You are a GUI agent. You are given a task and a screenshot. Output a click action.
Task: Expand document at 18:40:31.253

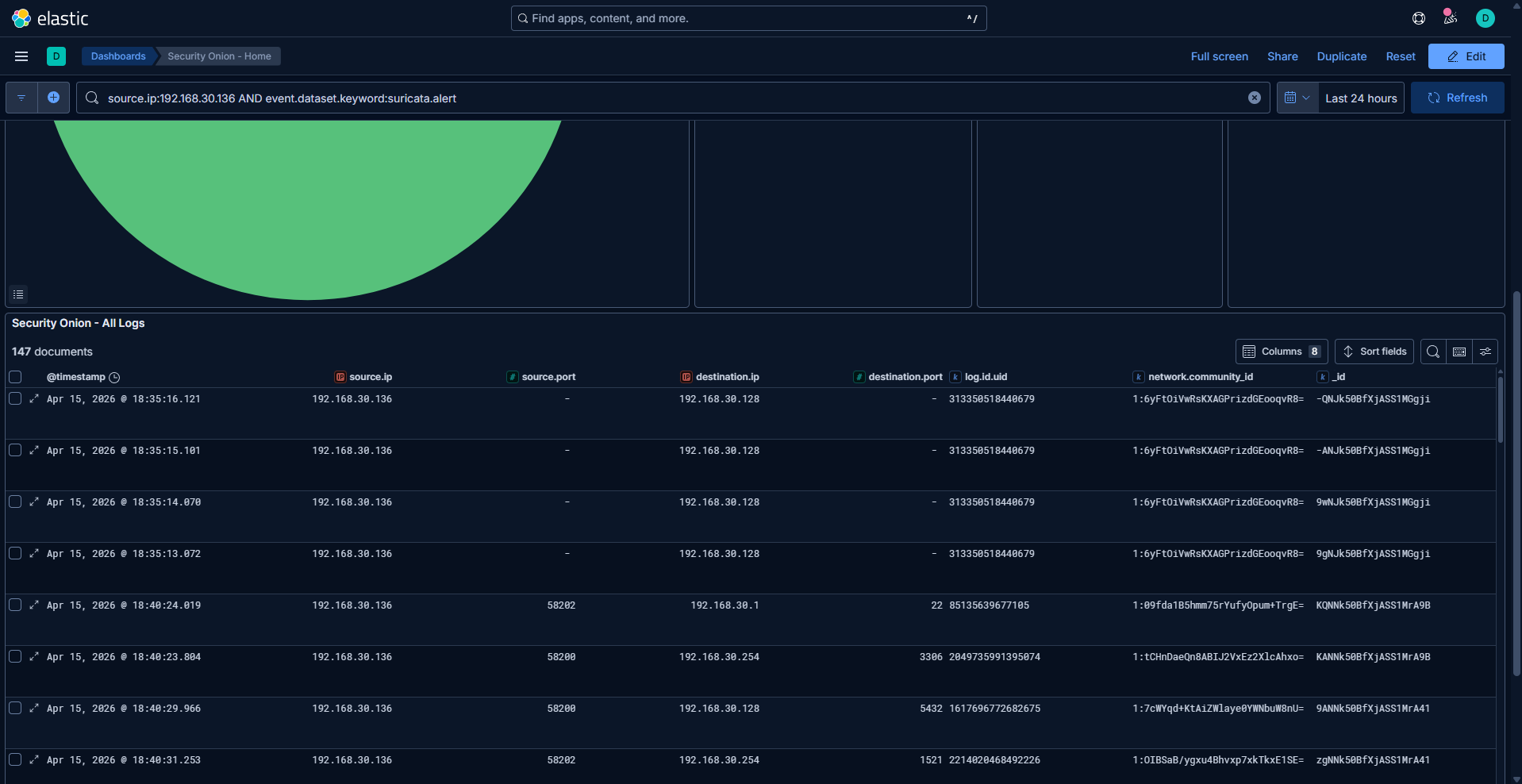pos(34,760)
